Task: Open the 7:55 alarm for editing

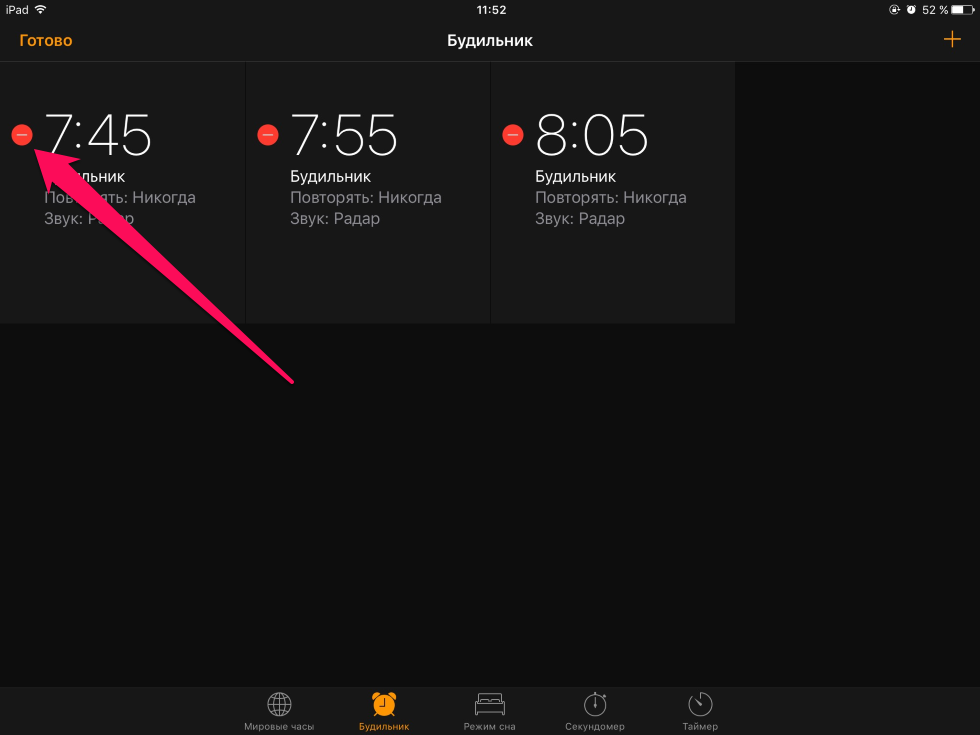Action: point(343,135)
